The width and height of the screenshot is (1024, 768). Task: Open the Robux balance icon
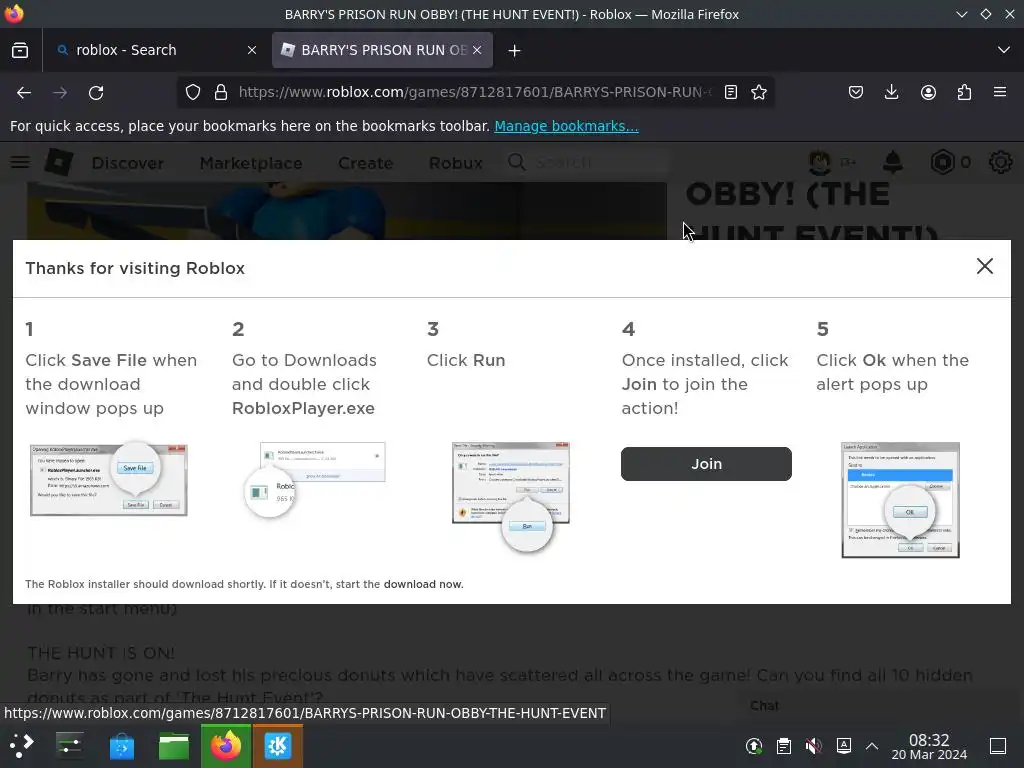[942, 162]
